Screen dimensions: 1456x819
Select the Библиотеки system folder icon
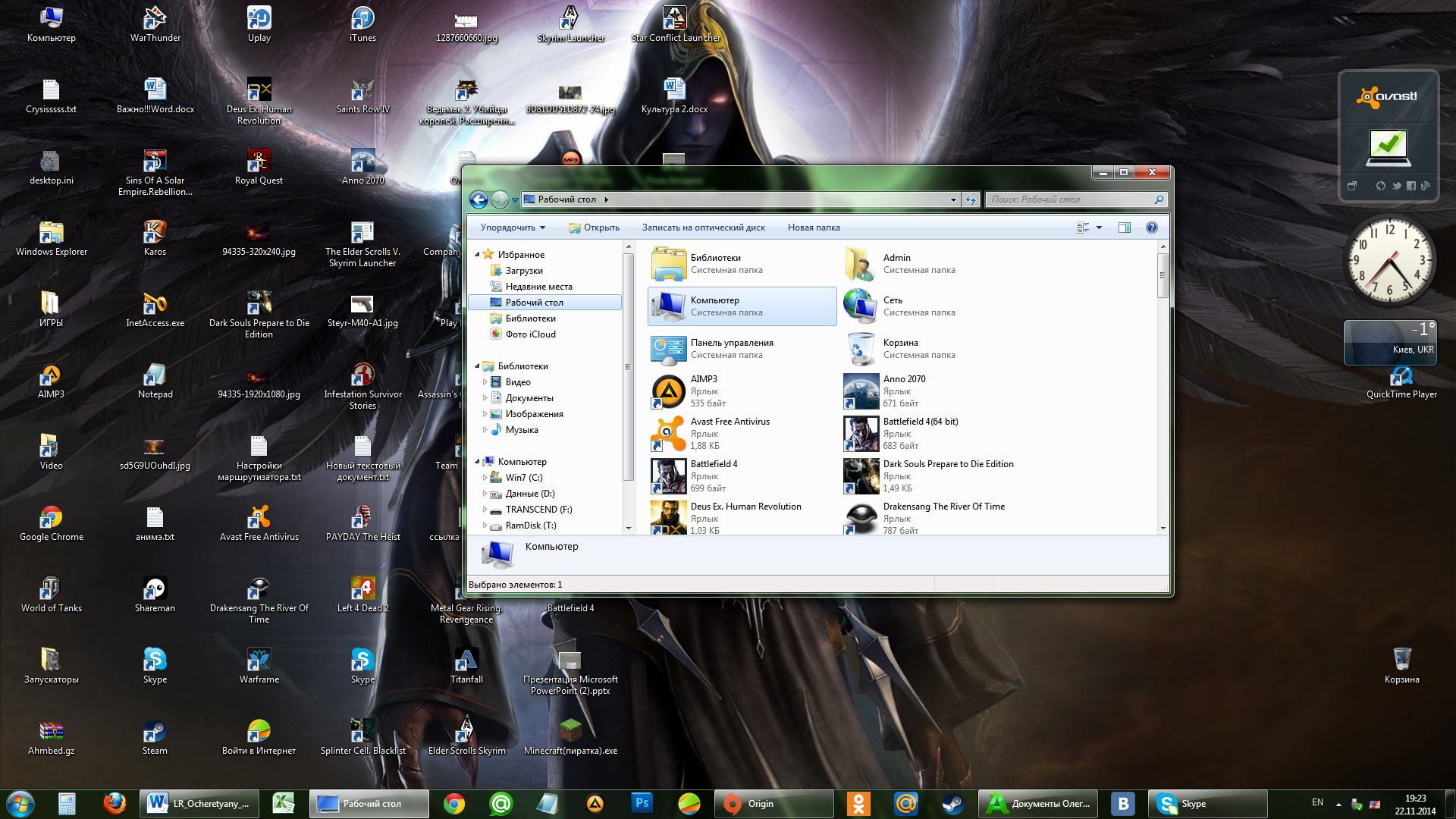pyautogui.click(x=669, y=264)
